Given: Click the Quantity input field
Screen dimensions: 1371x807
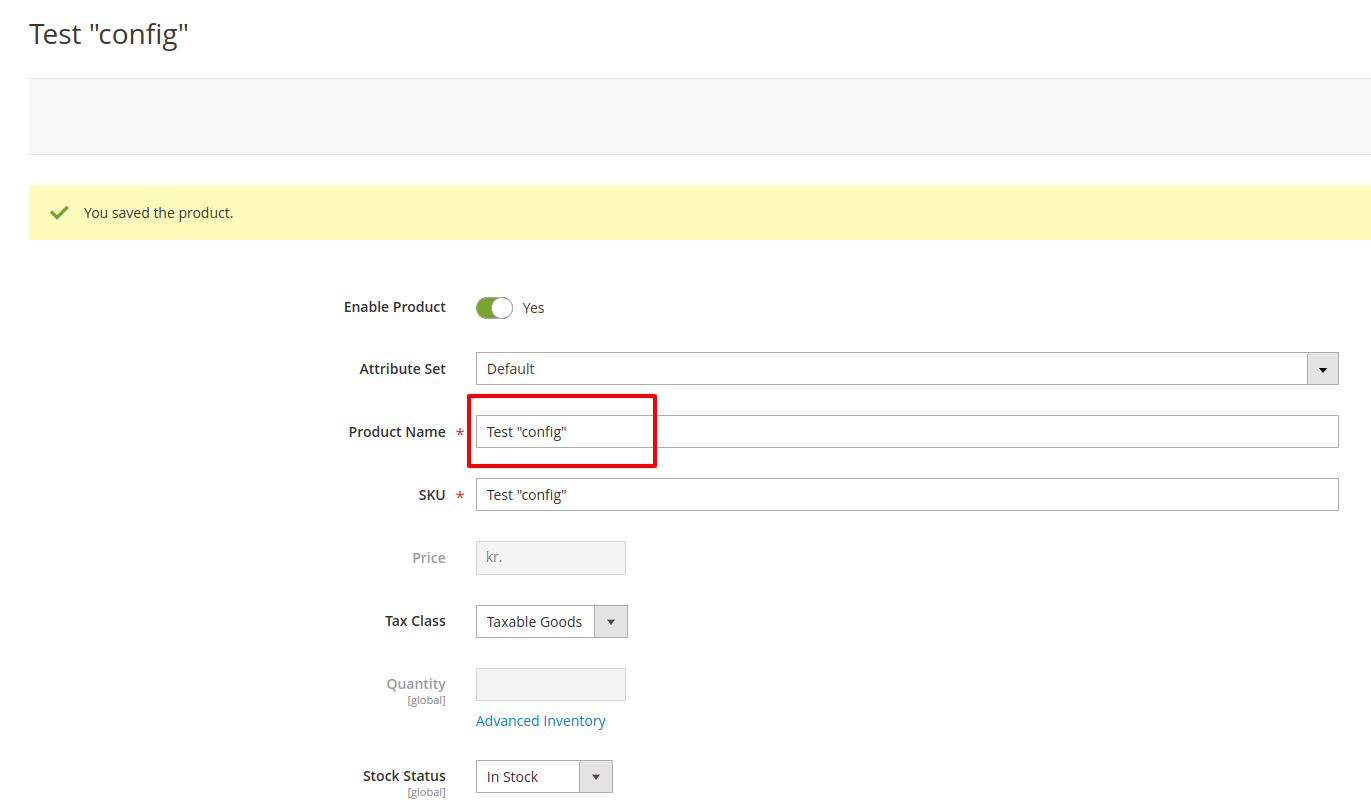Looking at the screenshot, I should [x=550, y=684].
